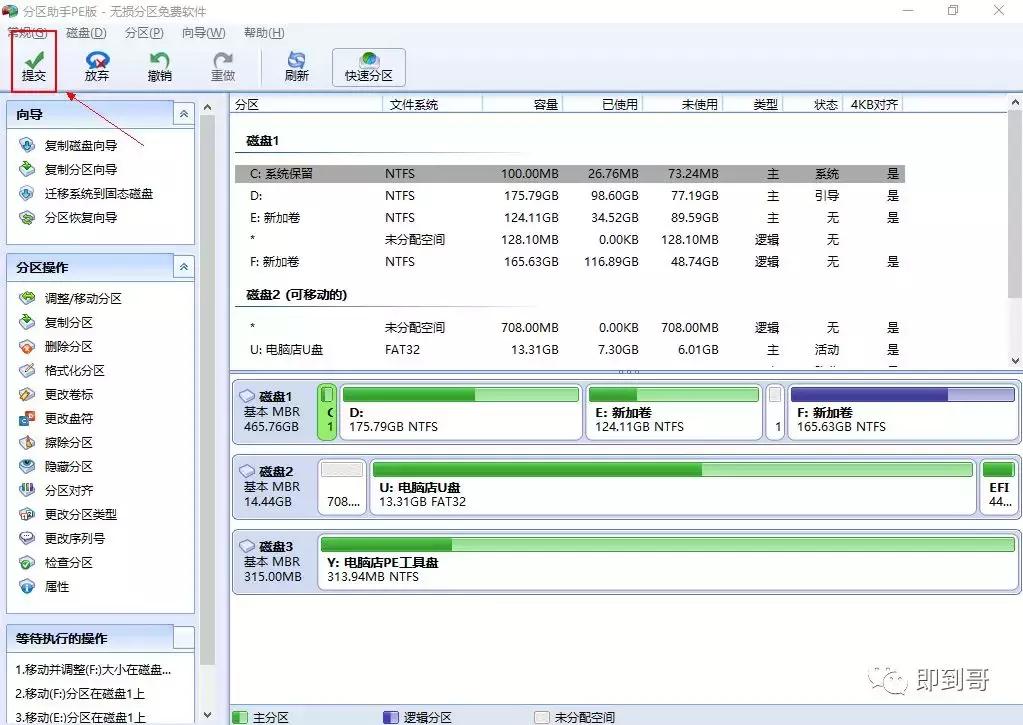
Task: Collapse the 分区操作 panel
Action: tap(183, 267)
